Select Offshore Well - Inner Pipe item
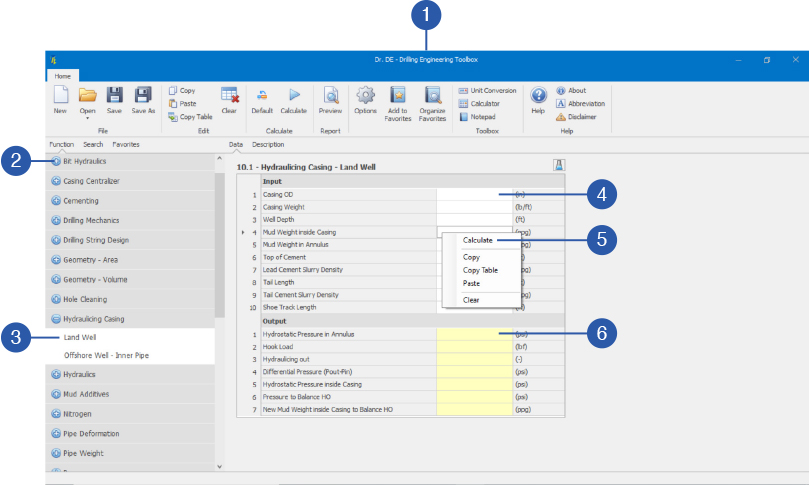810x485 pixels. [105, 355]
